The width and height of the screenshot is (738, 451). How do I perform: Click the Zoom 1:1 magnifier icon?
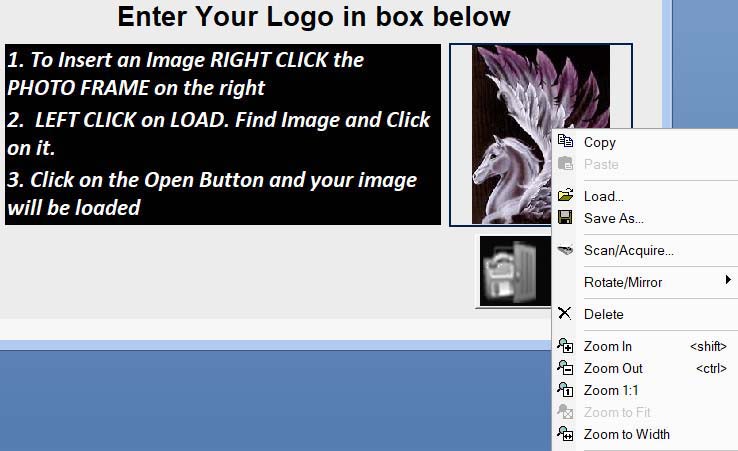(565, 389)
